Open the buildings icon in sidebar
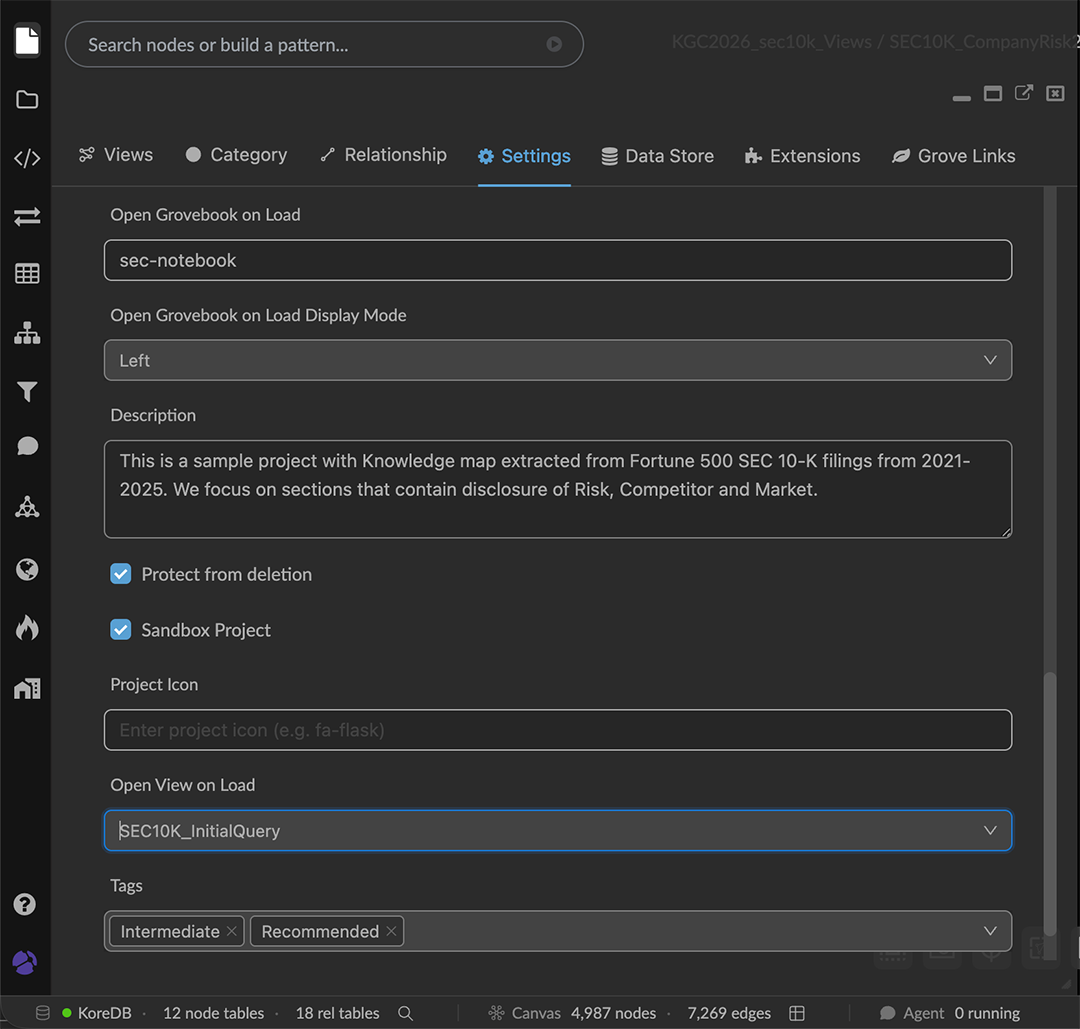The width and height of the screenshot is (1080, 1029). pyautogui.click(x=27, y=688)
